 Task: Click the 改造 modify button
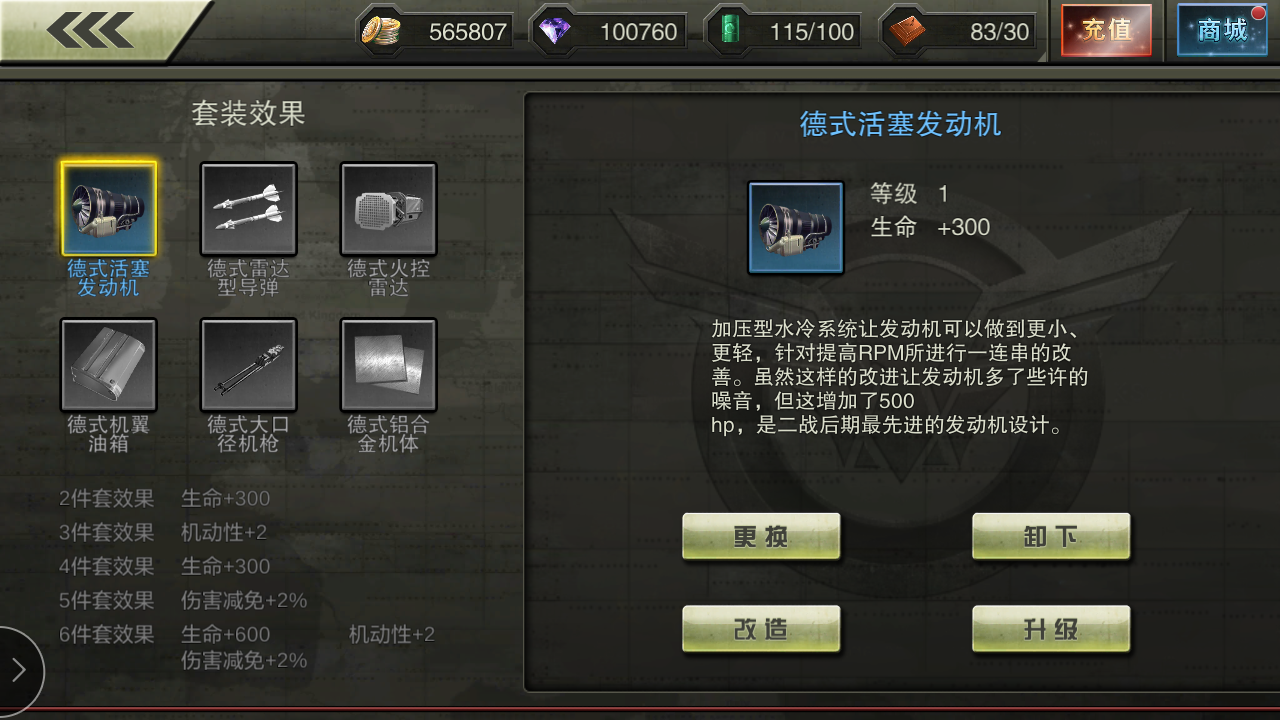click(x=761, y=629)
